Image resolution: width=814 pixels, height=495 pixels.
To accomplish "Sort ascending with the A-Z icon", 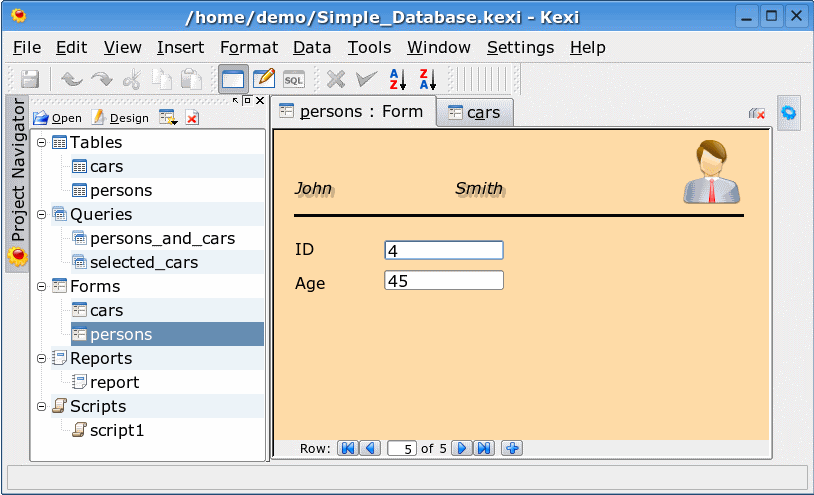I will pos(397,79).
